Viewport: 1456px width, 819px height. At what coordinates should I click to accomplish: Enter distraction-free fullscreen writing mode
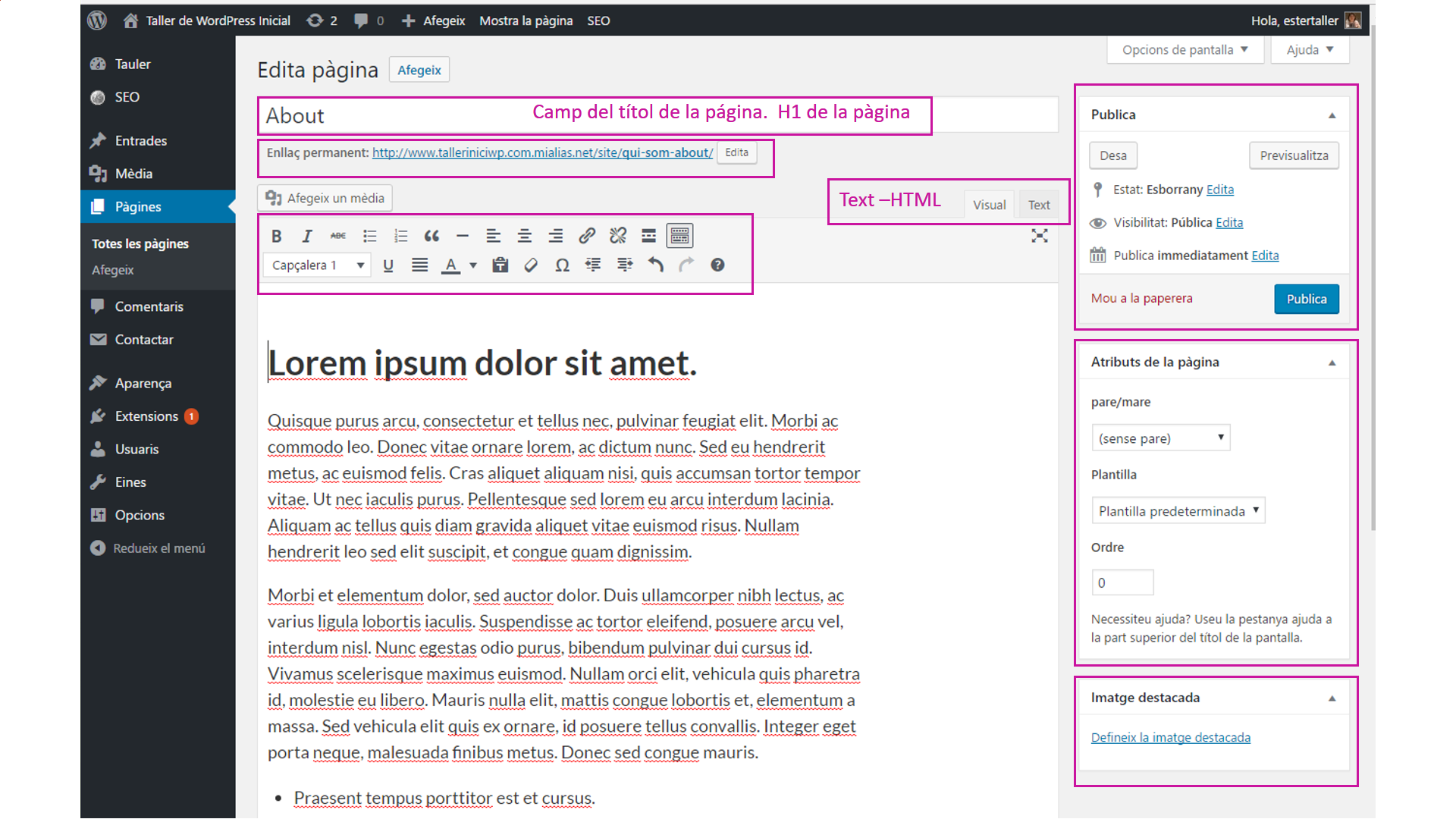coord(1039,236)
